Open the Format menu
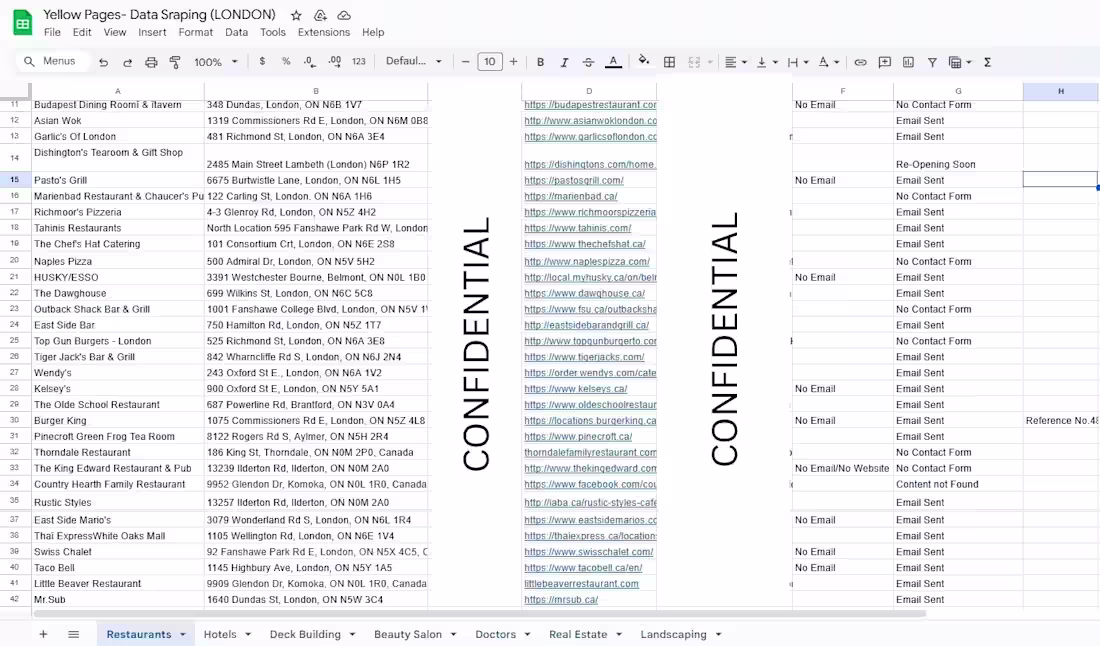The image size is (1100, 646). pos(196,32)
